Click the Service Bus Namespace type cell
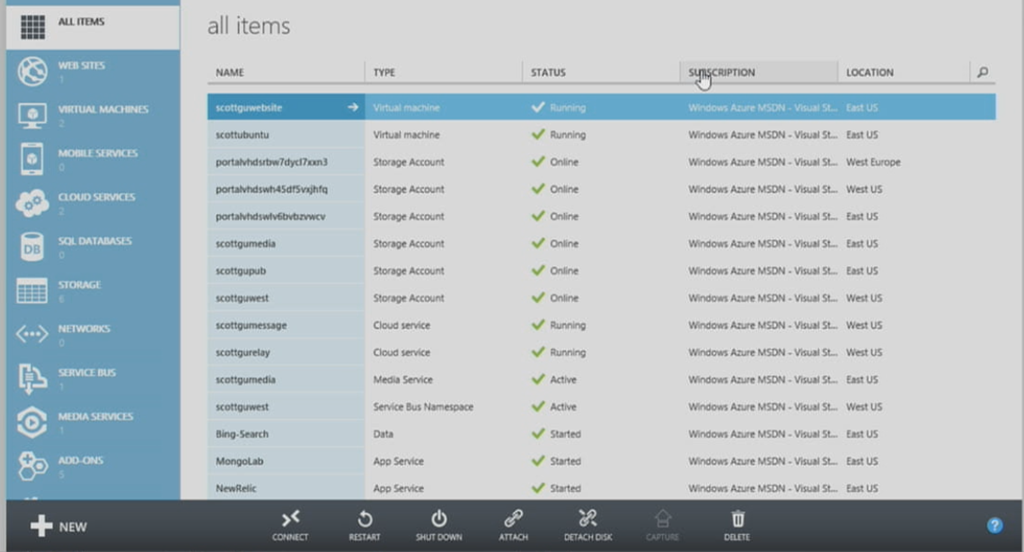Viewport: 1024px width, 552px height. tap(423, 406)
